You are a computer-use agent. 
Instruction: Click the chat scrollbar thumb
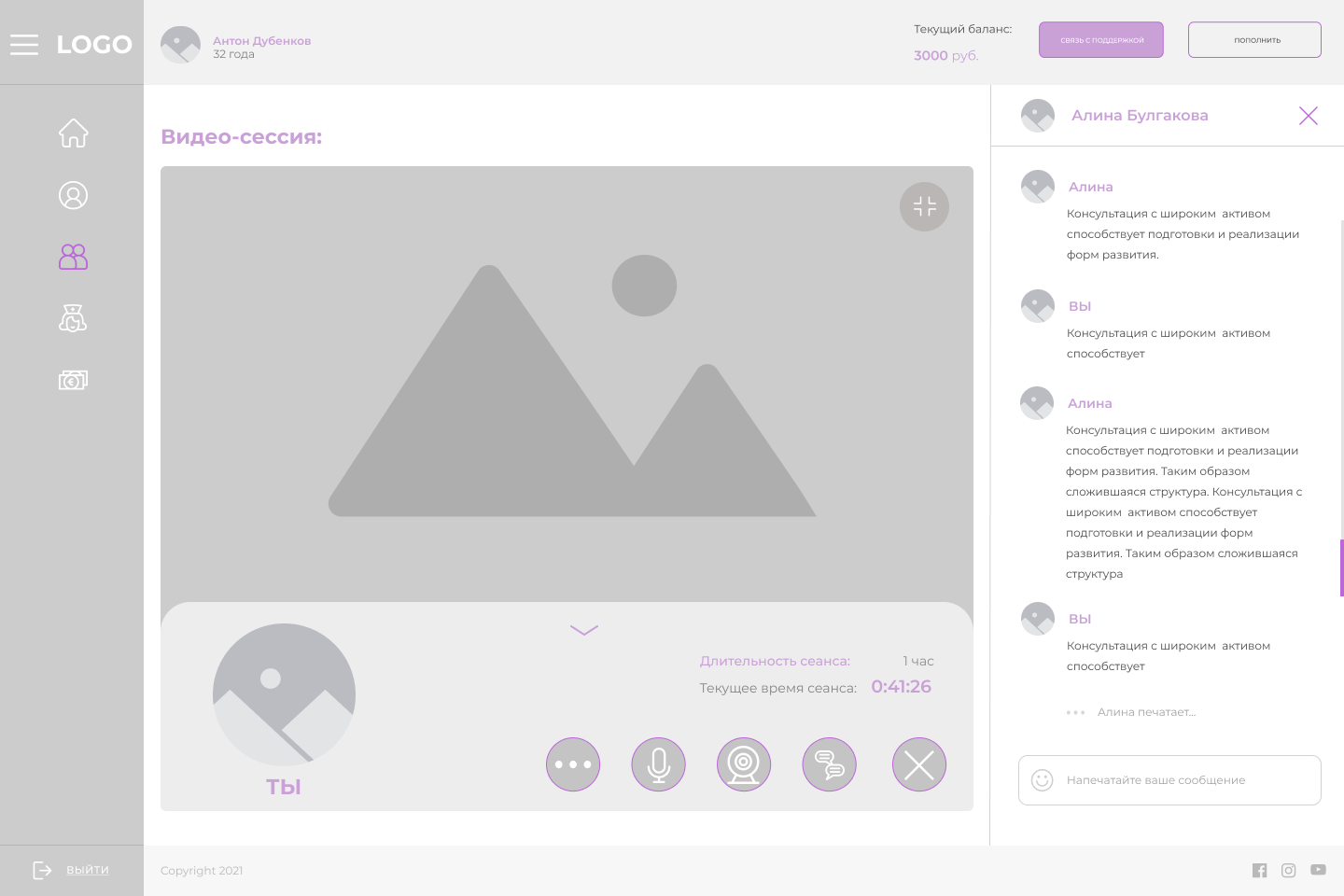pyautogui.click(x=1341, y=567)
